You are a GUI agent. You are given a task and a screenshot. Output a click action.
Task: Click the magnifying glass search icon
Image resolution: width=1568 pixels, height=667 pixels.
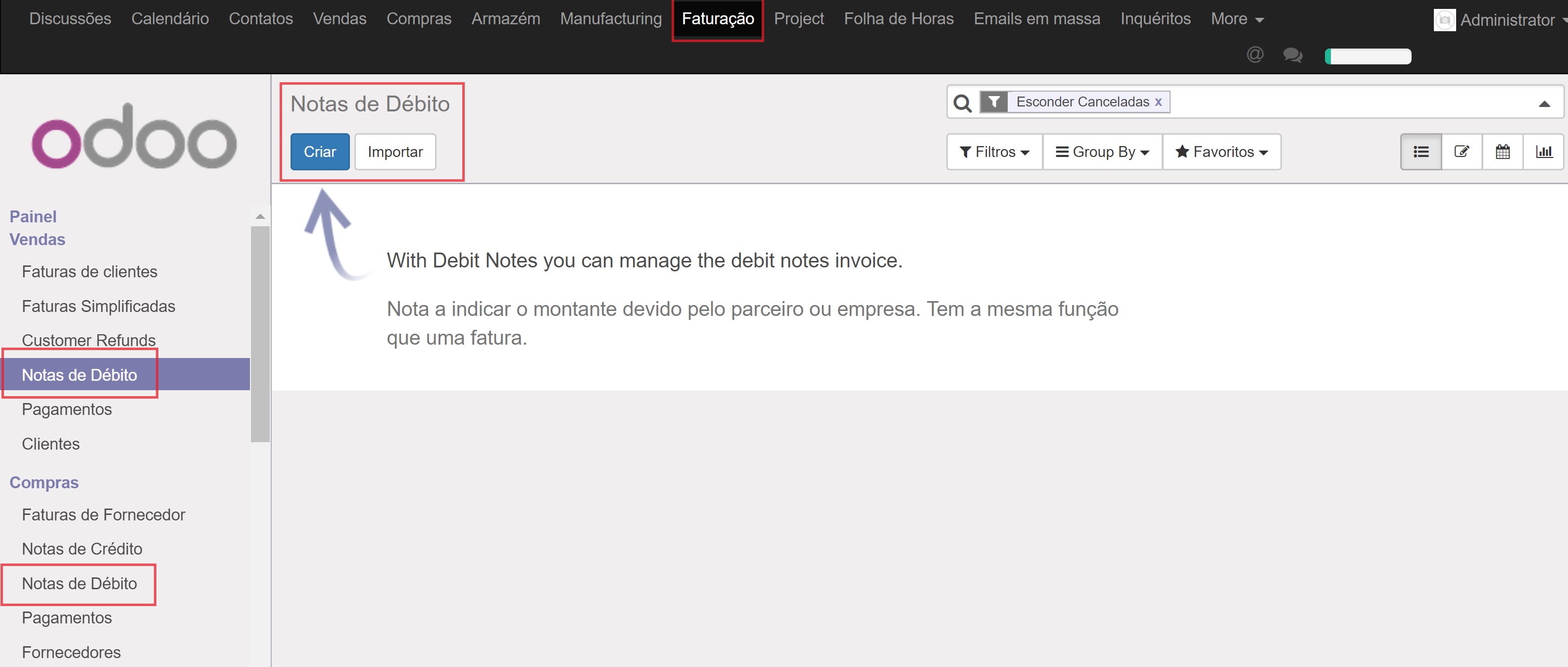point(962,103)
